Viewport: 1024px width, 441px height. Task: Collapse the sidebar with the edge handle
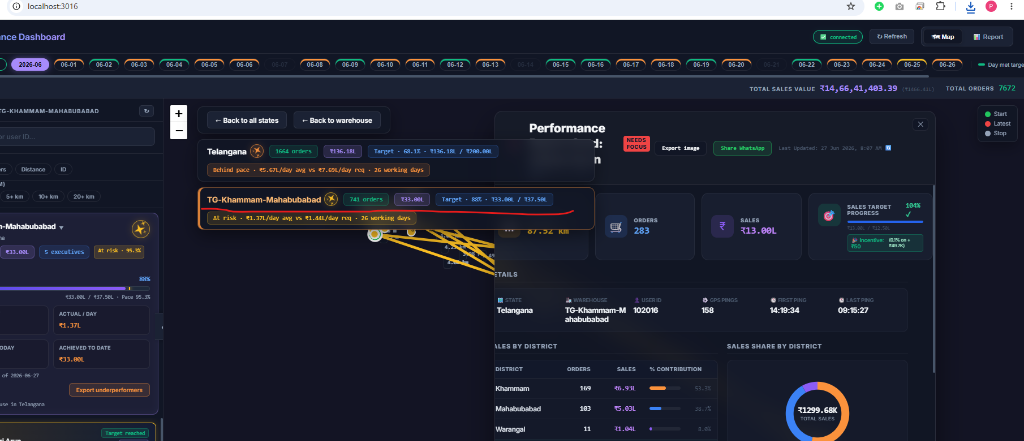162,327
